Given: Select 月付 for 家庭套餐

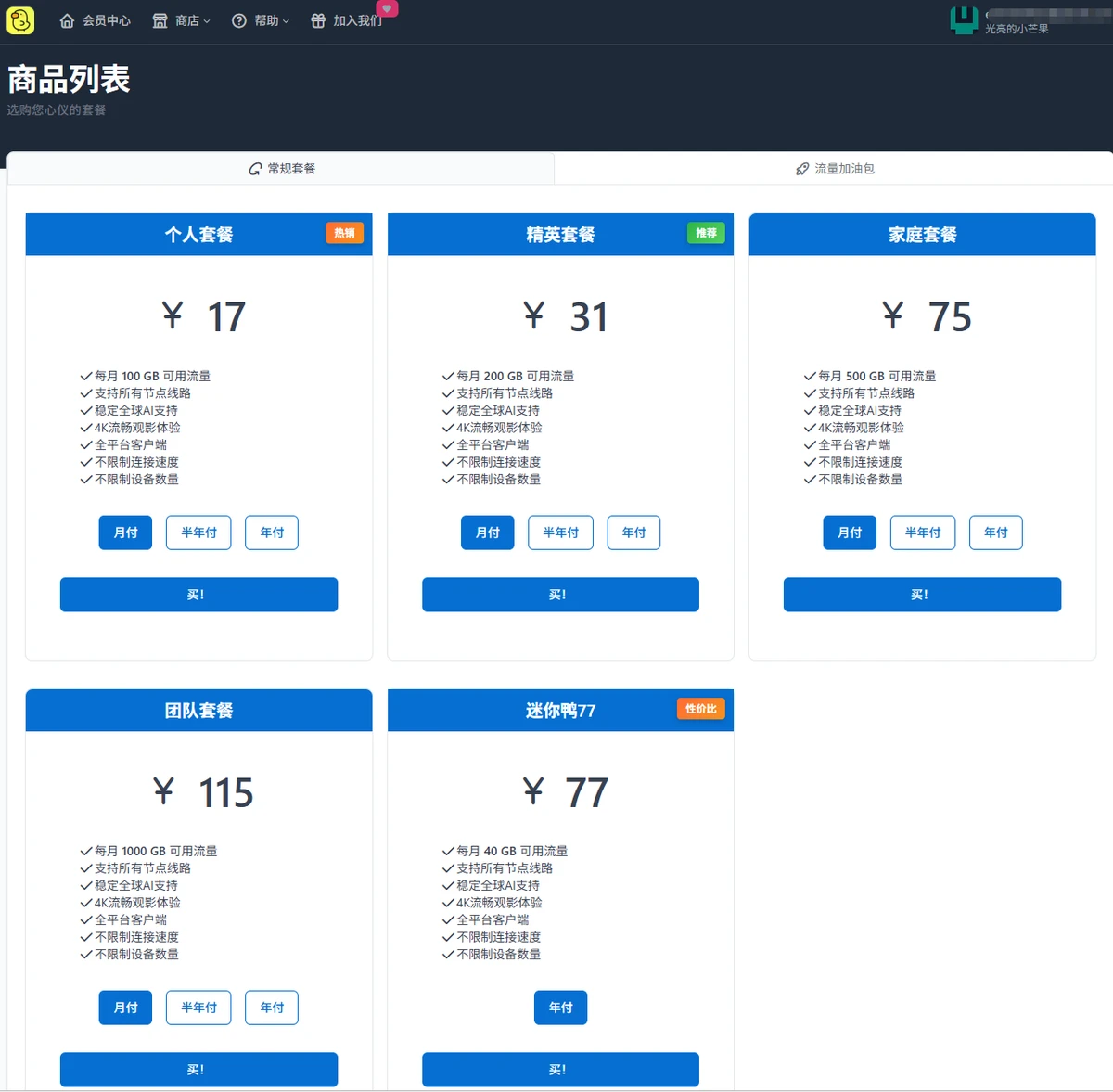Looking at the screenshot, I should point(850,533).
